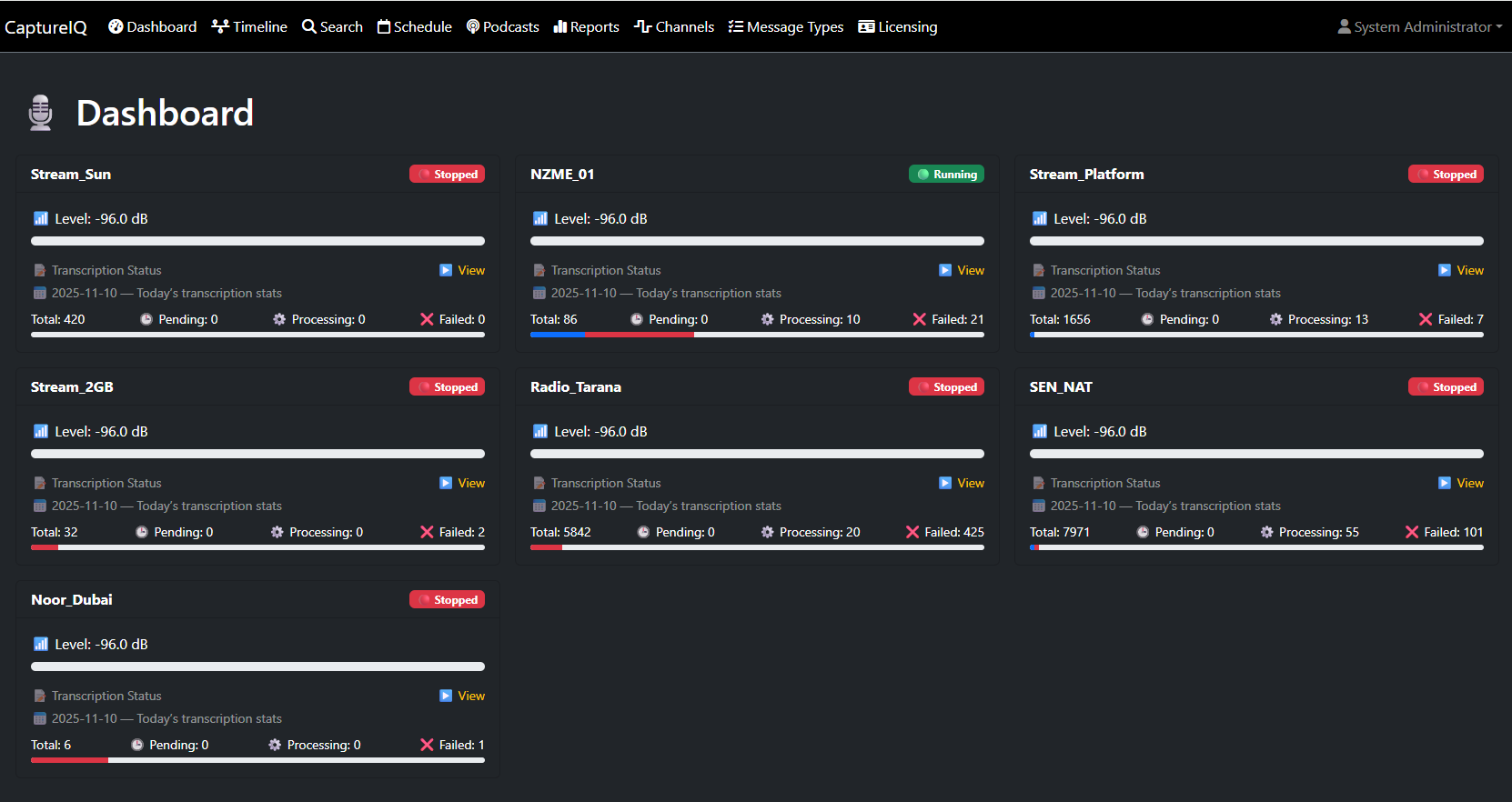Open the Podcasts menu item
This screenshot has height=802, width=1512.
click(x=502, y=27)
